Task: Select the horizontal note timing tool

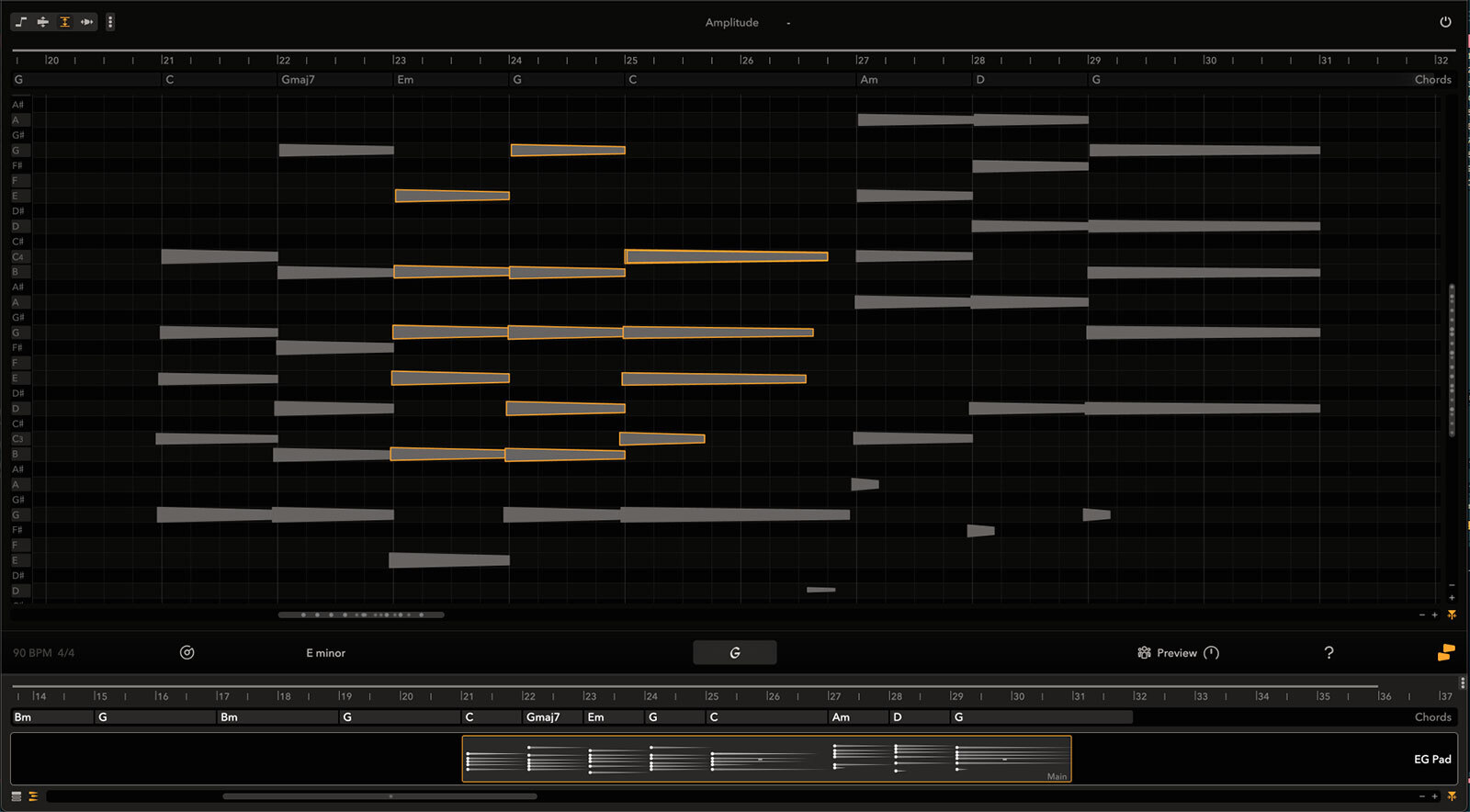Action: pyautogui.click(x=86, y=22)
